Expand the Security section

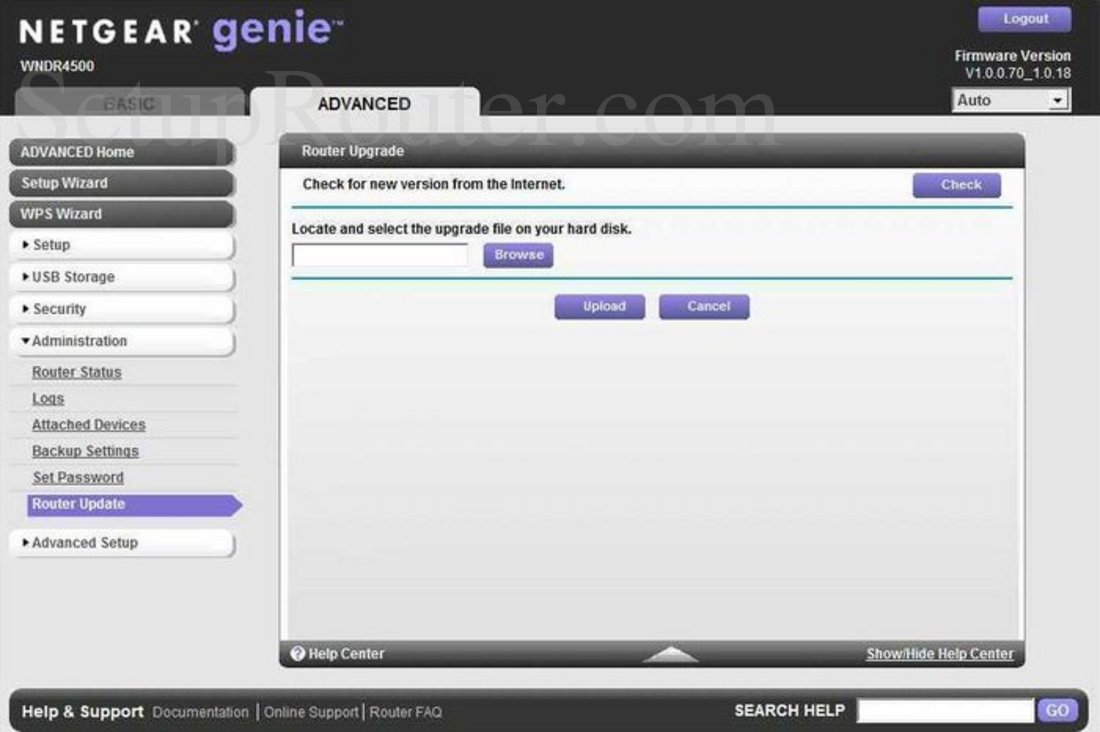121,309
